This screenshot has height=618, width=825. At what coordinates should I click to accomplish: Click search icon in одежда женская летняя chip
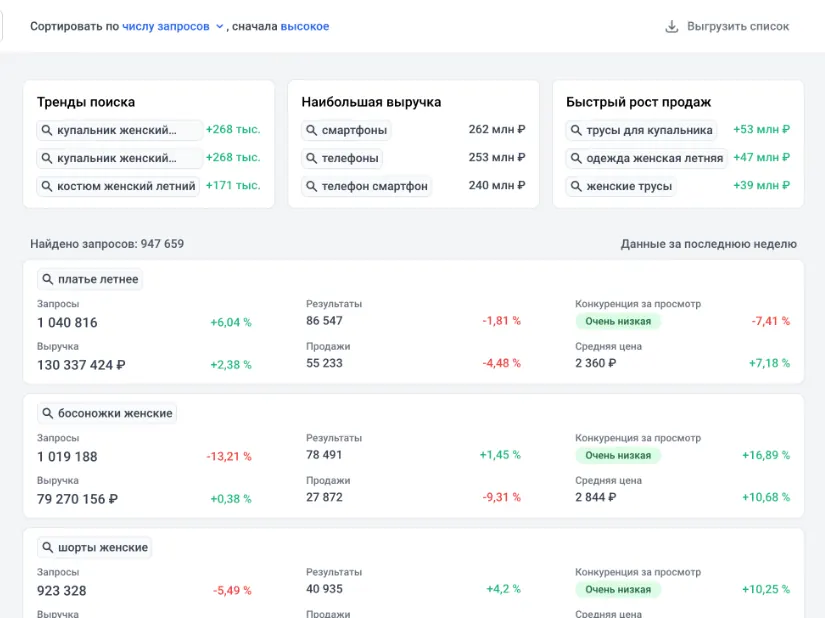[x=576, y=158]
